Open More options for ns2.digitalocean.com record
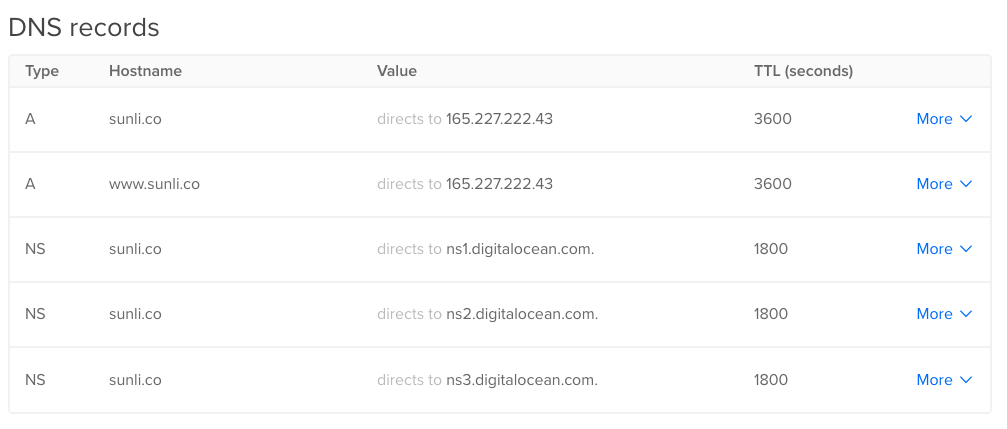Viewport: 1007px width, 429px height. (x=943, y=314)
